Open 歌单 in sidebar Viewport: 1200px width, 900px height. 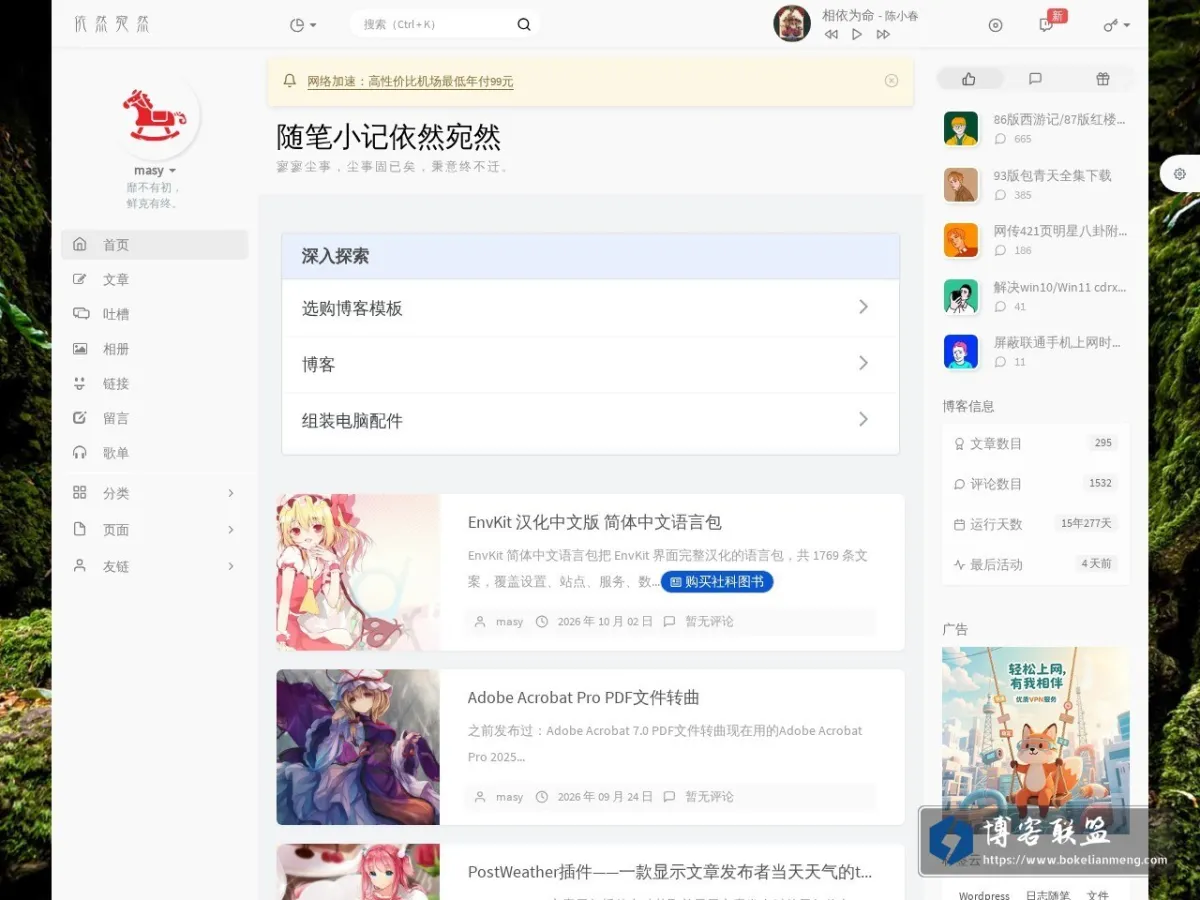(x=155, y=453)
